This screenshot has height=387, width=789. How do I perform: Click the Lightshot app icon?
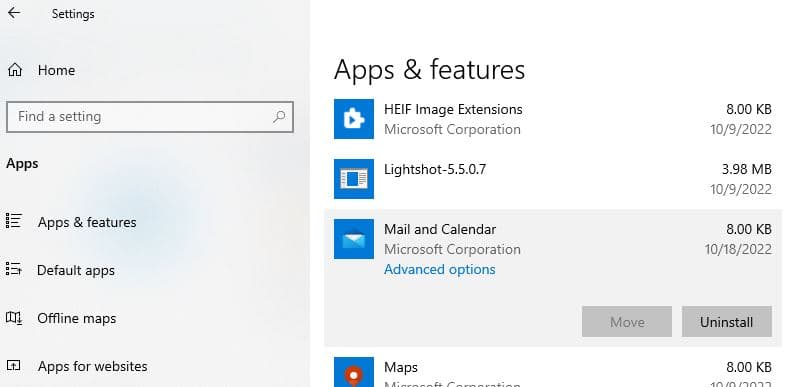[354, 179]
